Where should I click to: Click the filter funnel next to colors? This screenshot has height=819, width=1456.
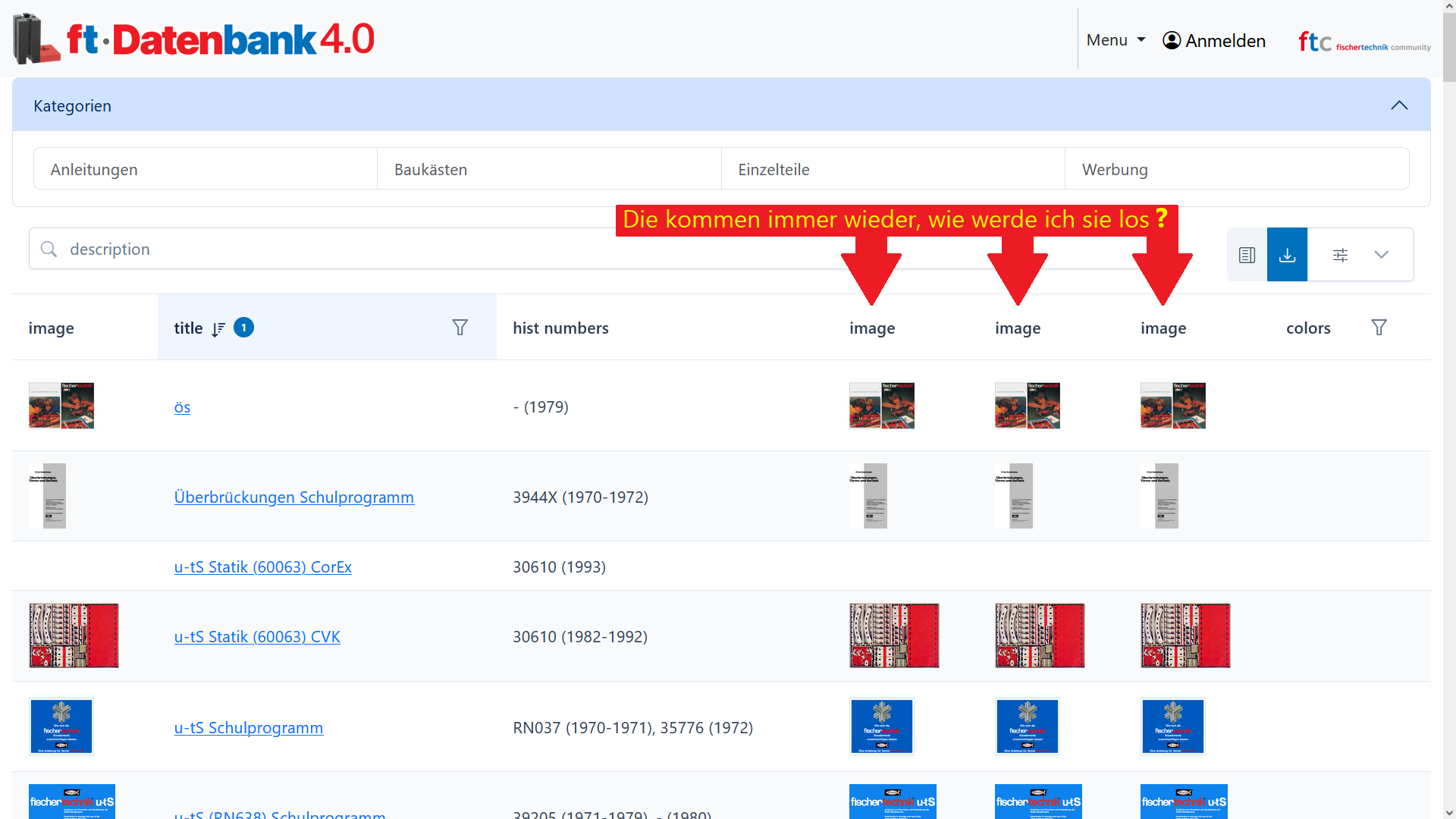pyautogui.click(x=1379, y=328)
